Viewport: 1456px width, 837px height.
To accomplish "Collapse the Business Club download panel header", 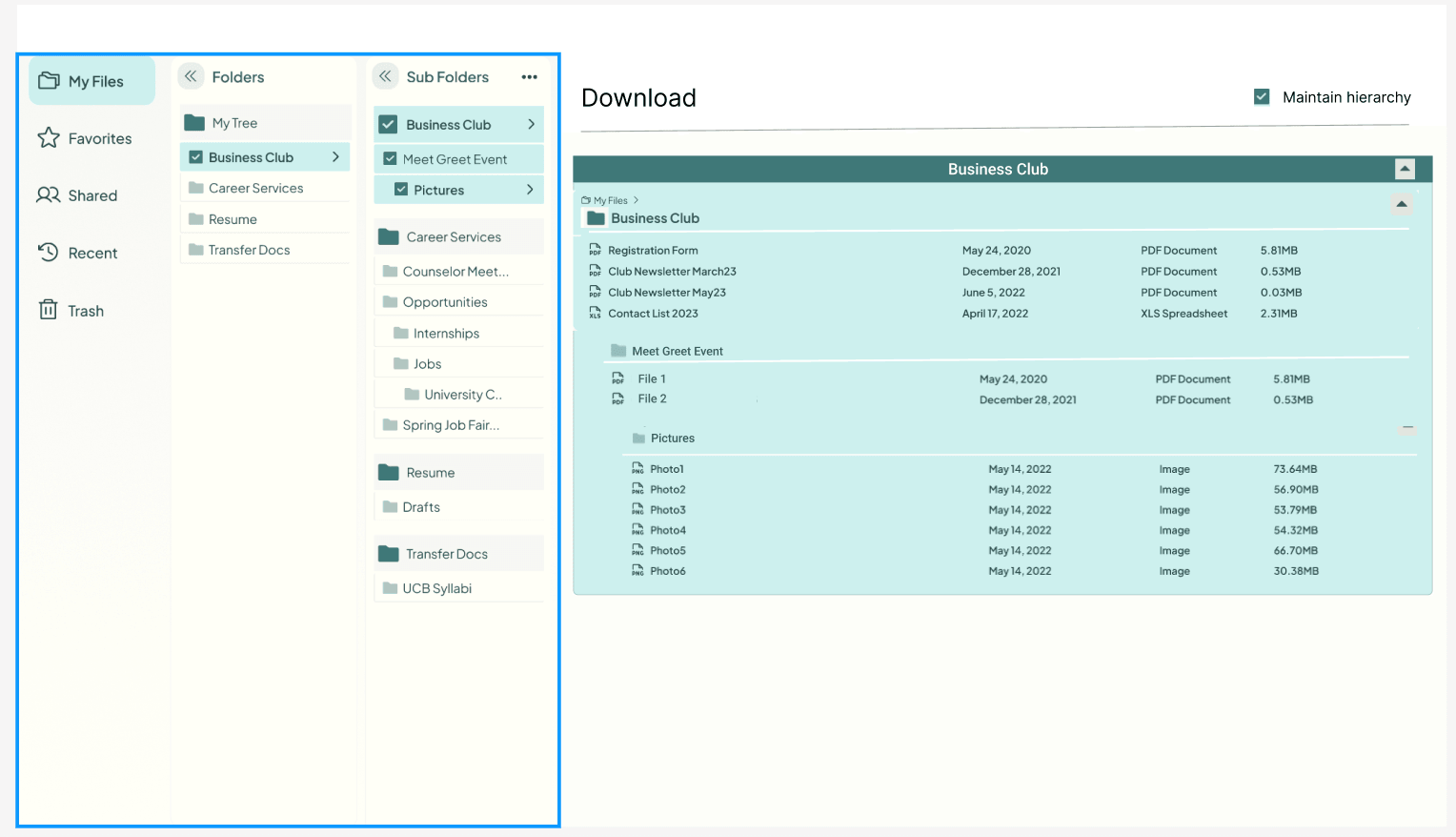I will 1405,169.
